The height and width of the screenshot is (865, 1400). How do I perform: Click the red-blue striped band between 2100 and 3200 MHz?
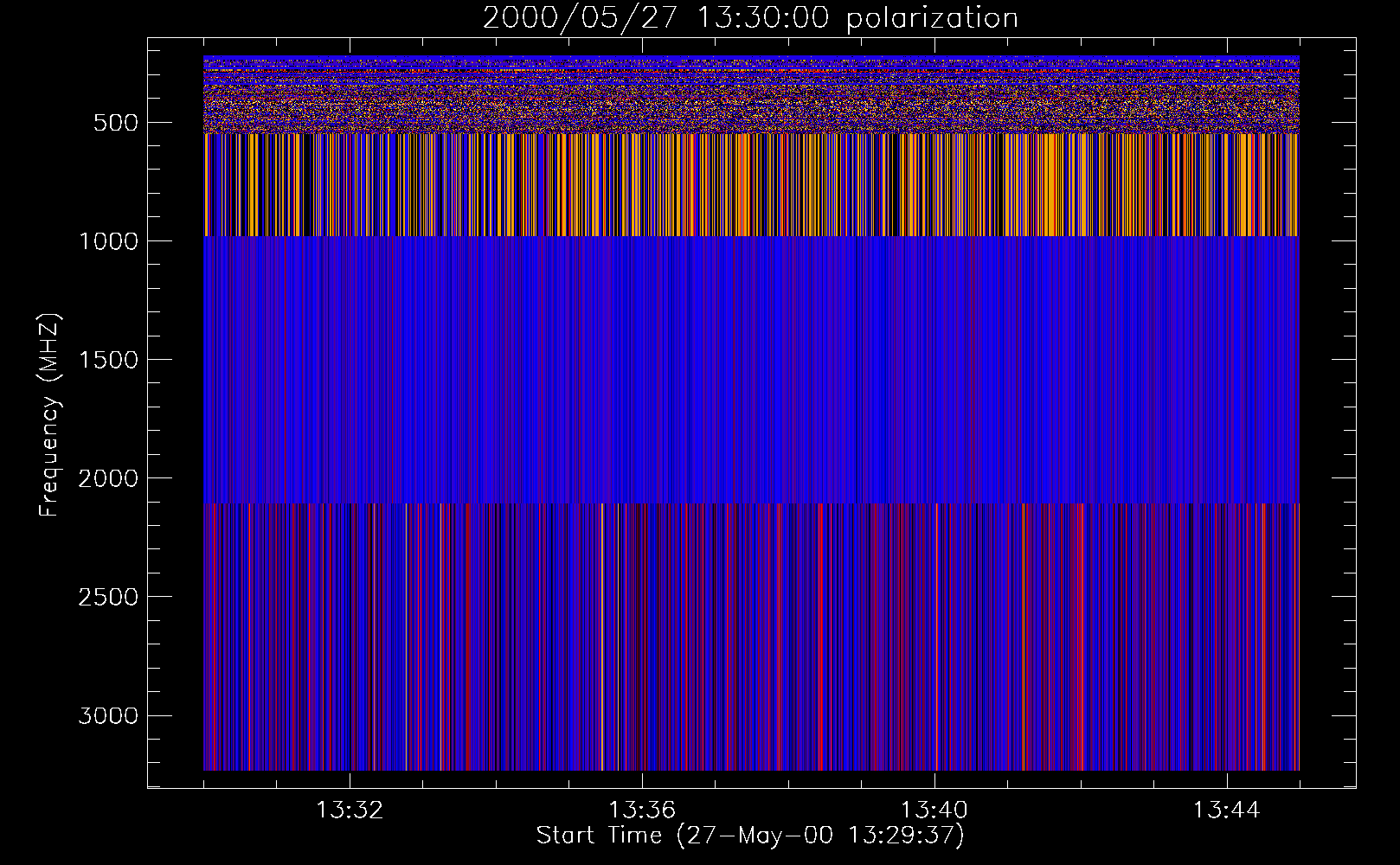751,637
